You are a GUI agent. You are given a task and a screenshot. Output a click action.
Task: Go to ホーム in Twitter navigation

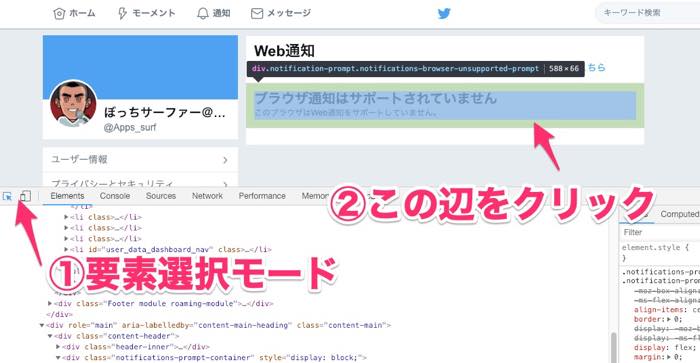[74, 13]
